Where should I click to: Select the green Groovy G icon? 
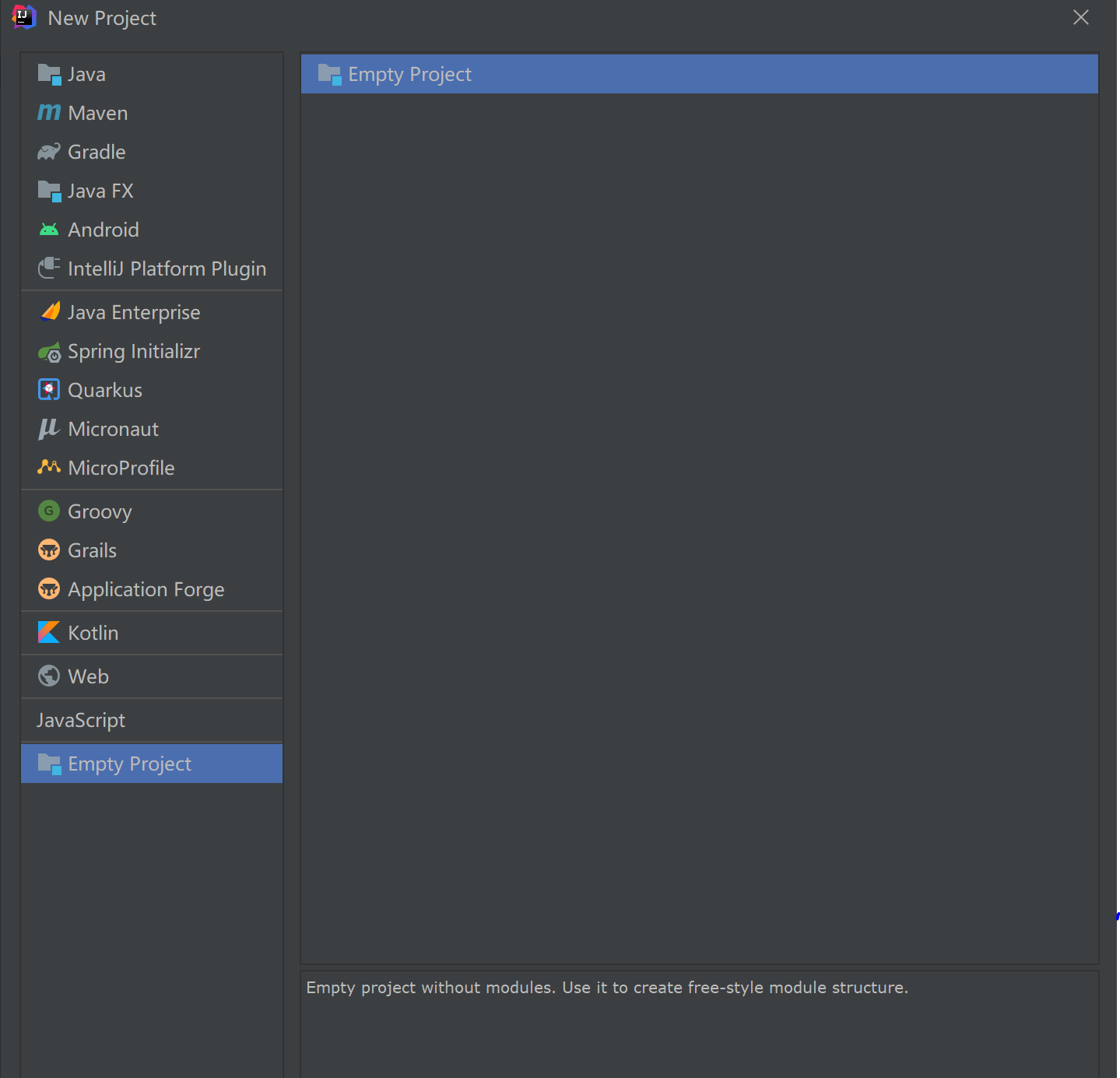(x=49, y=511)
